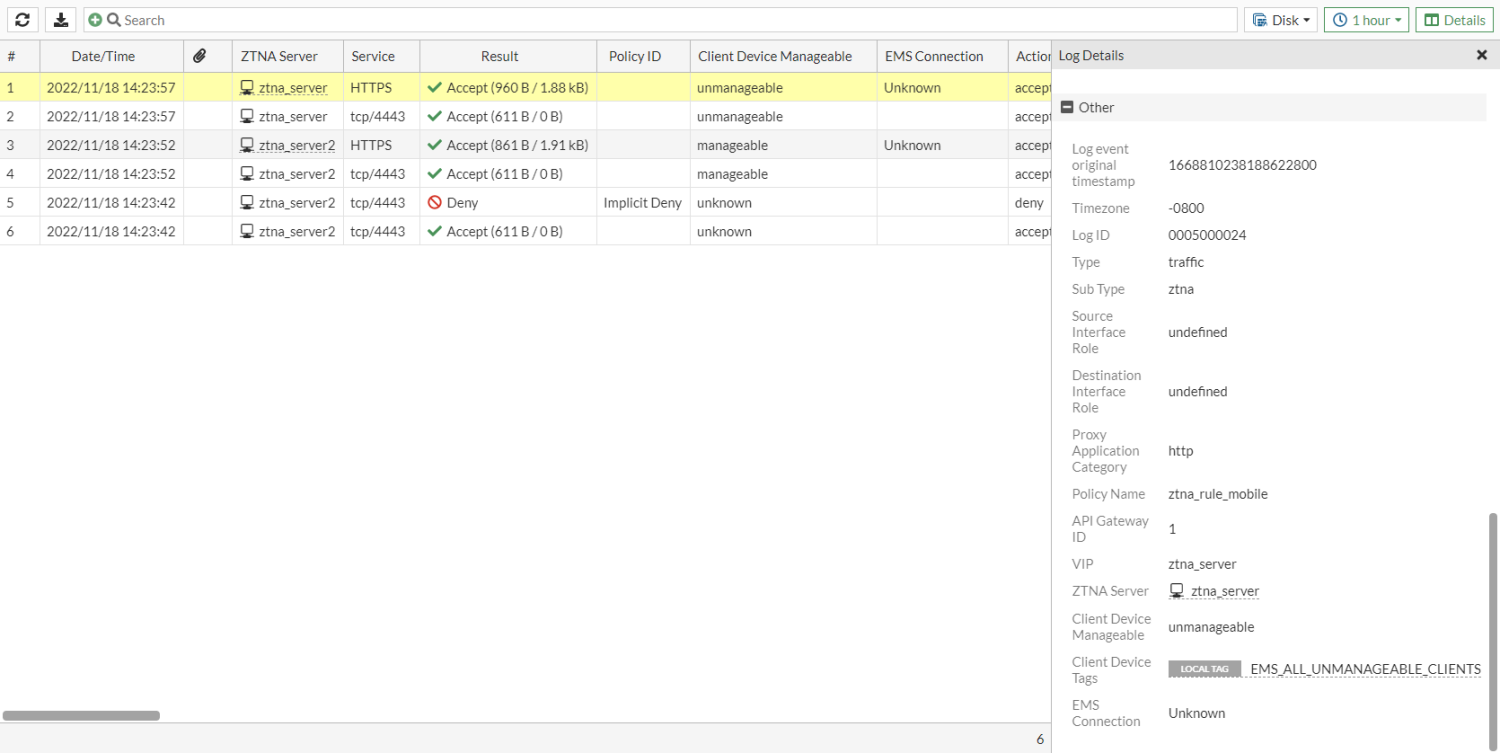Screen dimensions: 1500x753
Task: Toggle the Details panel with the Details button
Action: click(x=1454, y=19)
